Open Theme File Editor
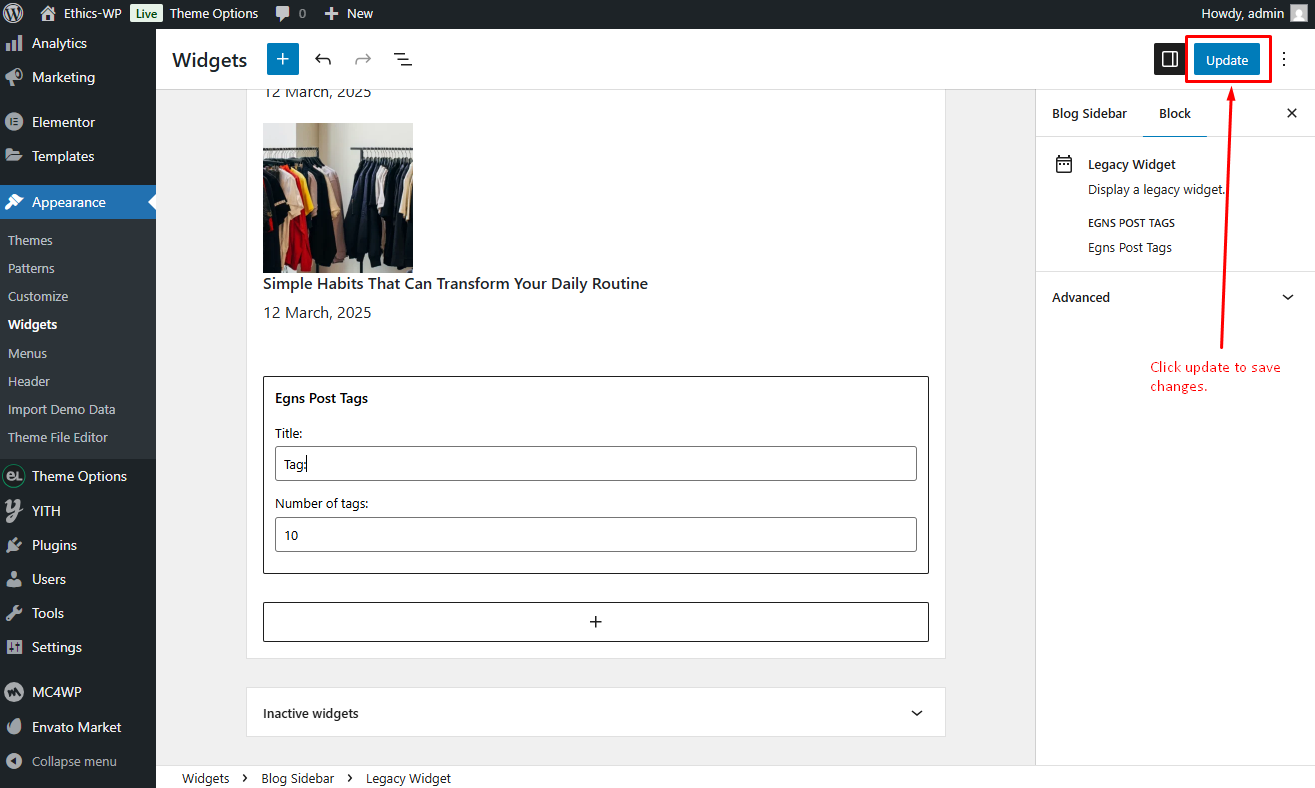The image size is (1315, 788). click(58, 437)
